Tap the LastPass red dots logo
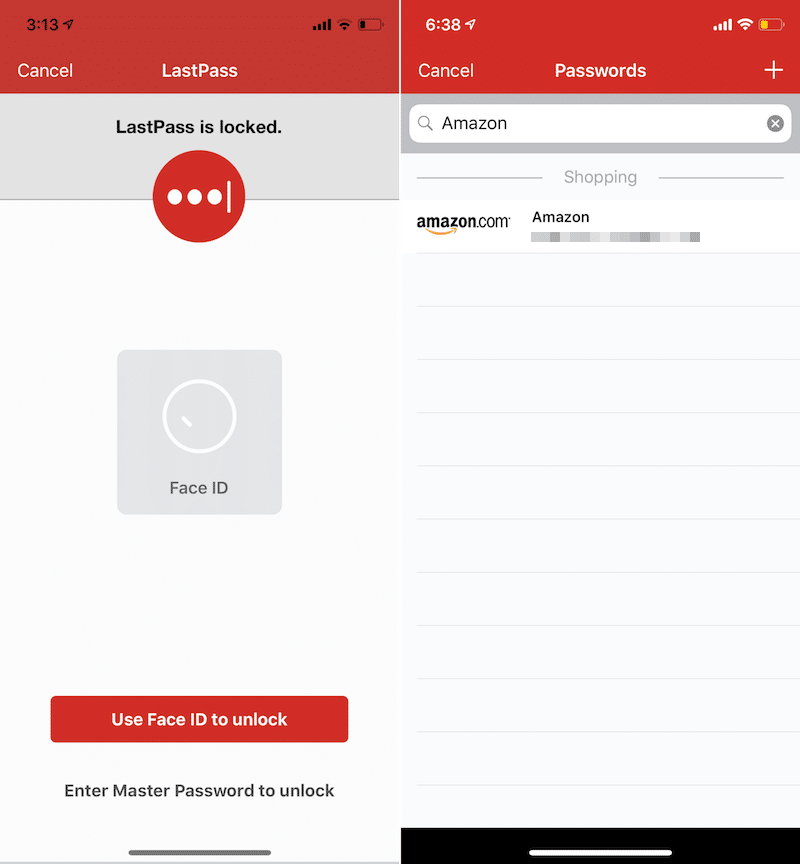The width and height of the screenshot is (800, 864). click(x=199, y=196)
